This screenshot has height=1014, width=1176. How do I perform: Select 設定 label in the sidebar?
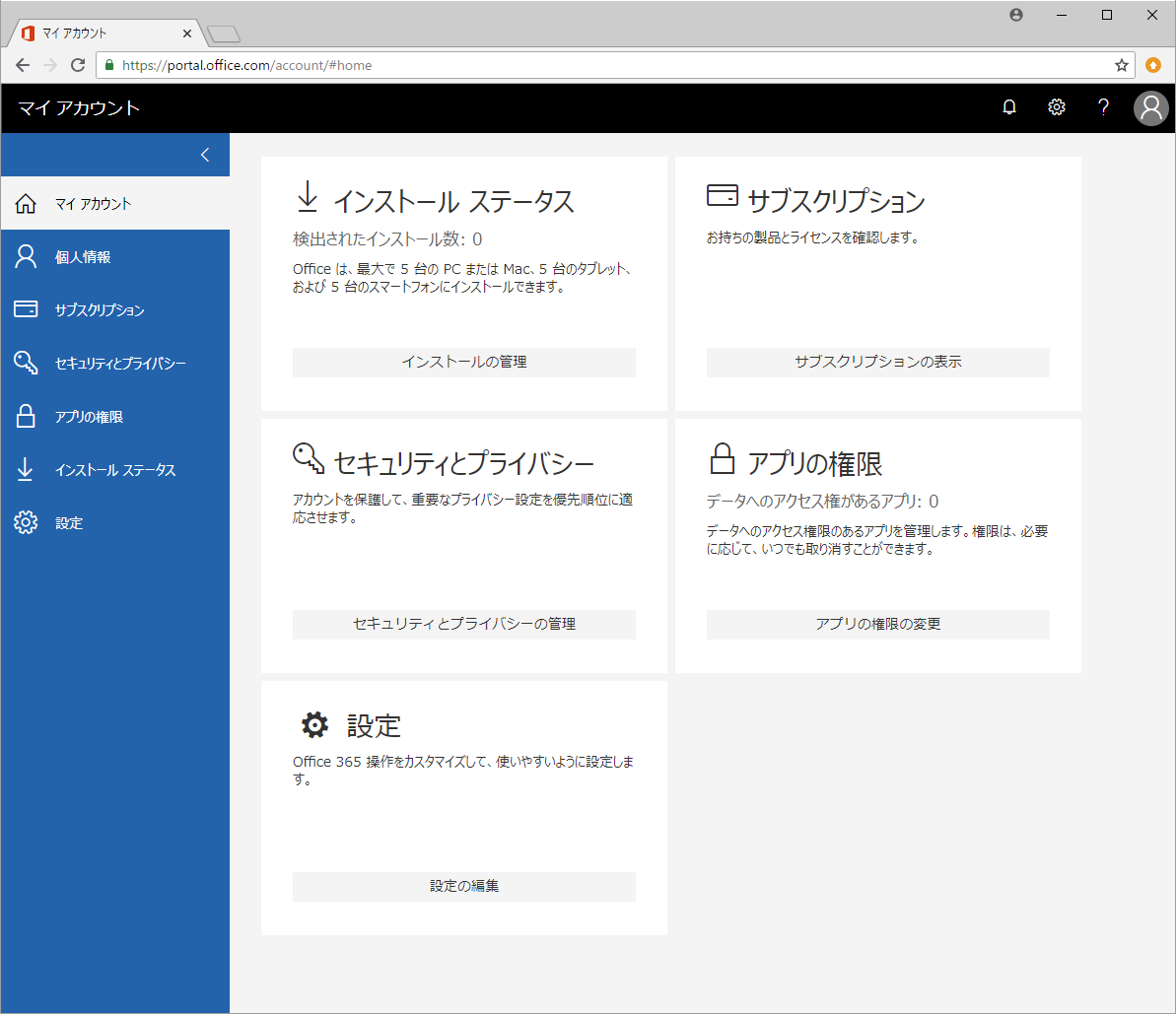click(x=69, y=523)
